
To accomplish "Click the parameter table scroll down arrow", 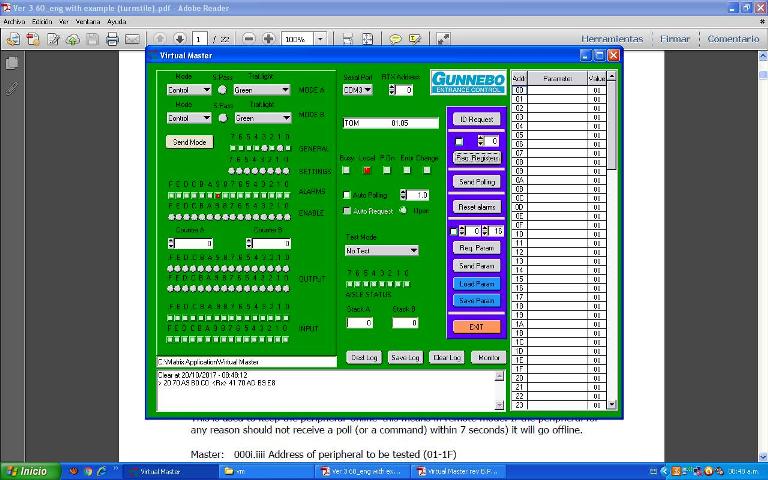I will (611, 405).
